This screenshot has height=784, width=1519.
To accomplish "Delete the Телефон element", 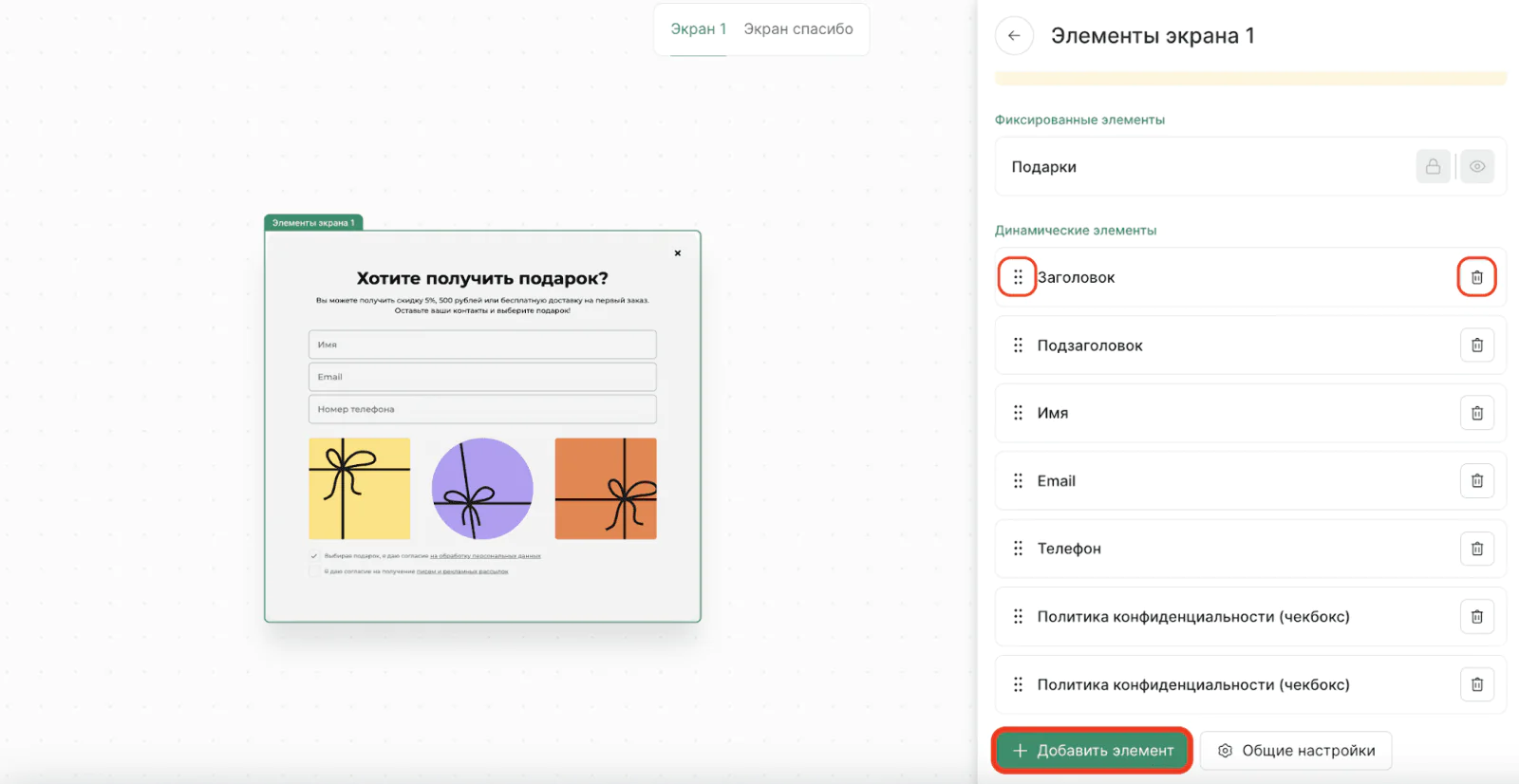I will coord(1477,549).
